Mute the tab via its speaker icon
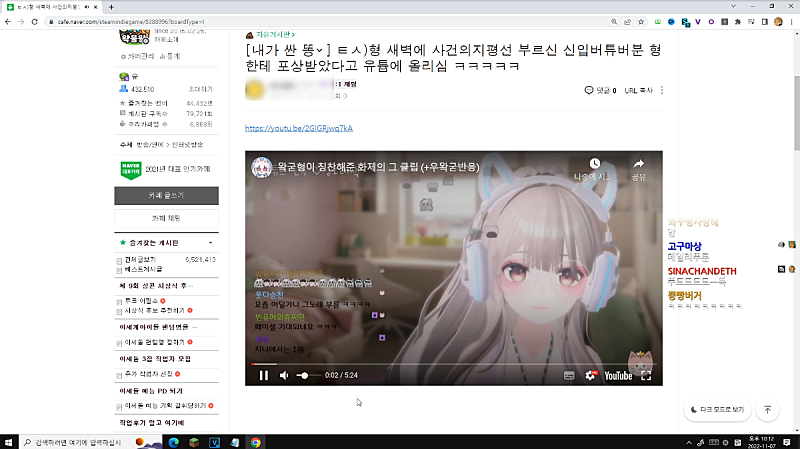The height and width of the screenshot is (449, 800). coord(86,7)
